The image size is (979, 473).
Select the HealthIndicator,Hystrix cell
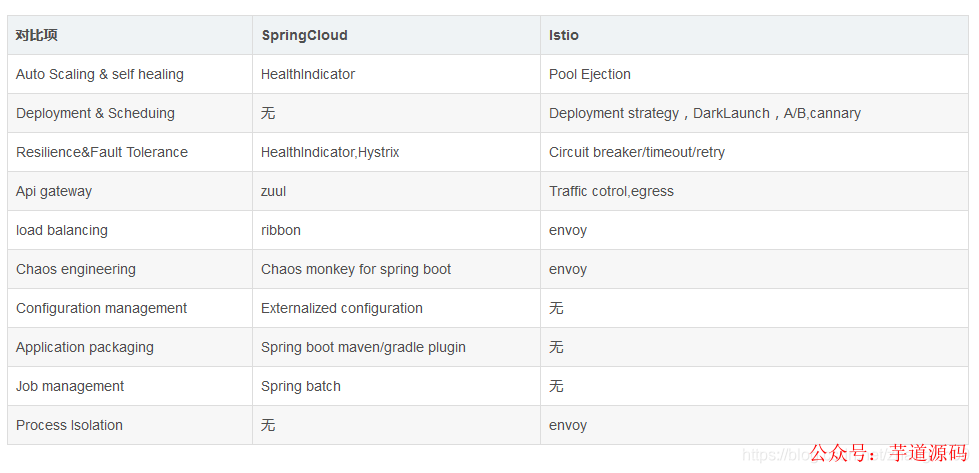[x=330, y=152]
